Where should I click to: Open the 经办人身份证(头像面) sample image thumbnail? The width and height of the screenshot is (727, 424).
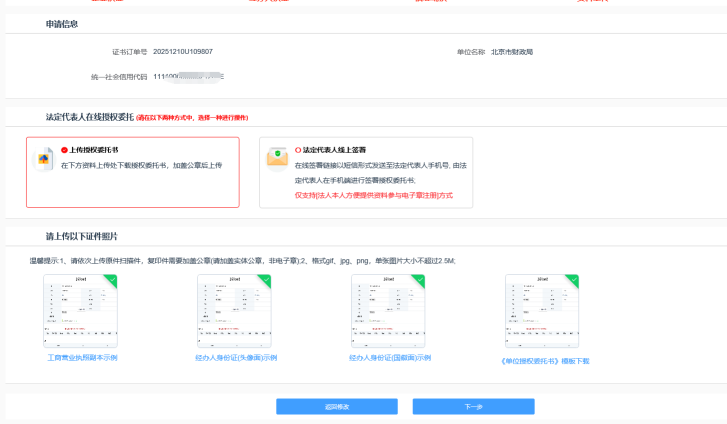tap(234, 311)
